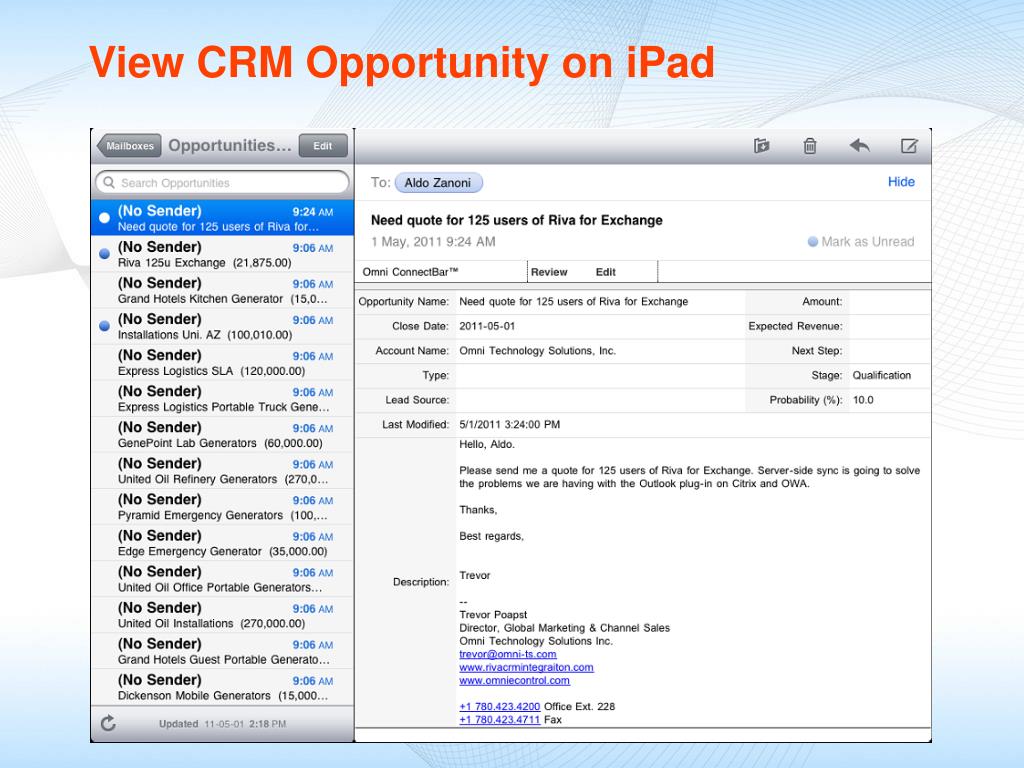Open GenePoint Lab Generators opportunity
The width and height of the screenshot is (1024, 768).
tap(222, 434)
